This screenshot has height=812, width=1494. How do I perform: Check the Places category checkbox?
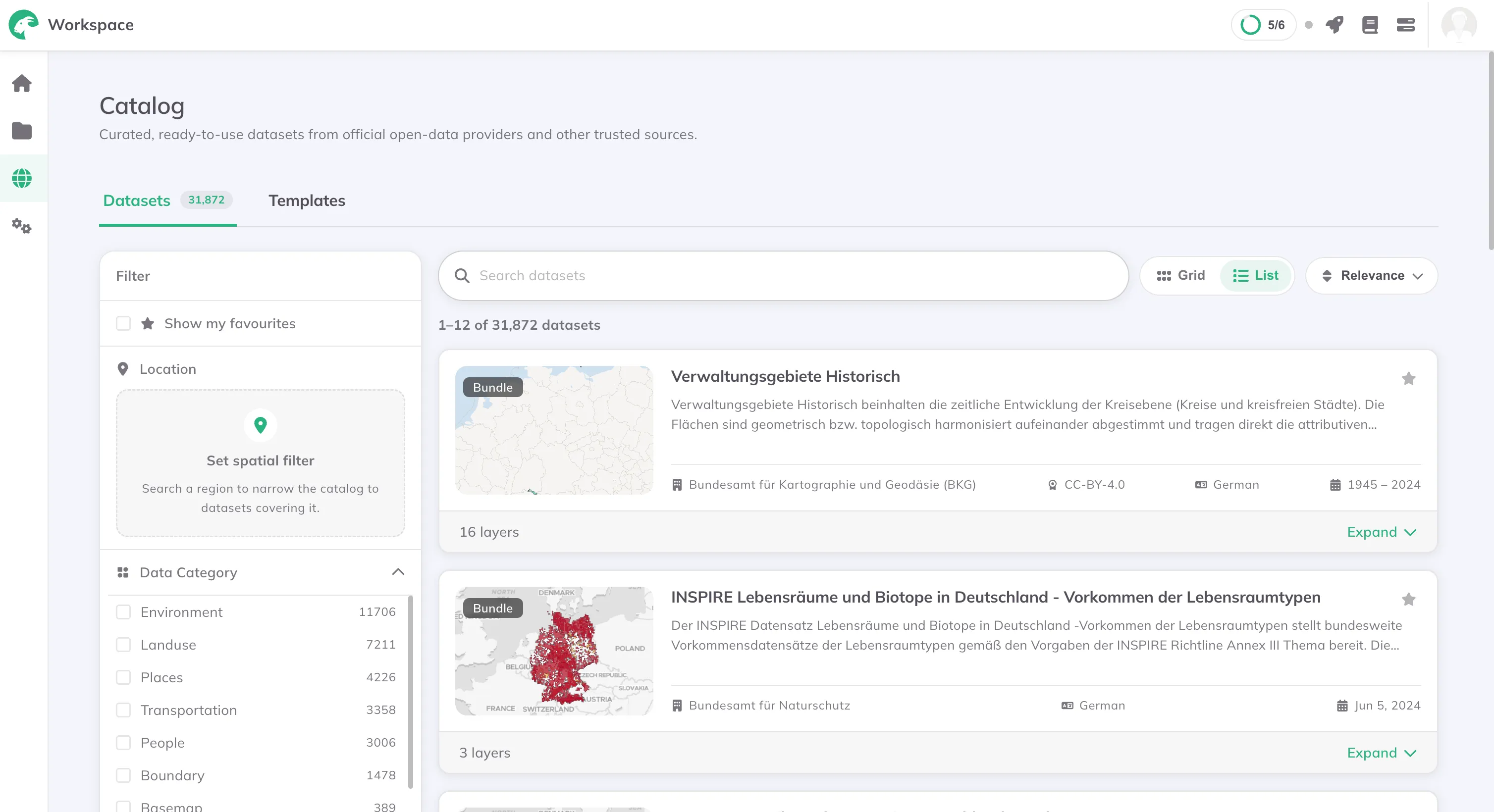123,677
